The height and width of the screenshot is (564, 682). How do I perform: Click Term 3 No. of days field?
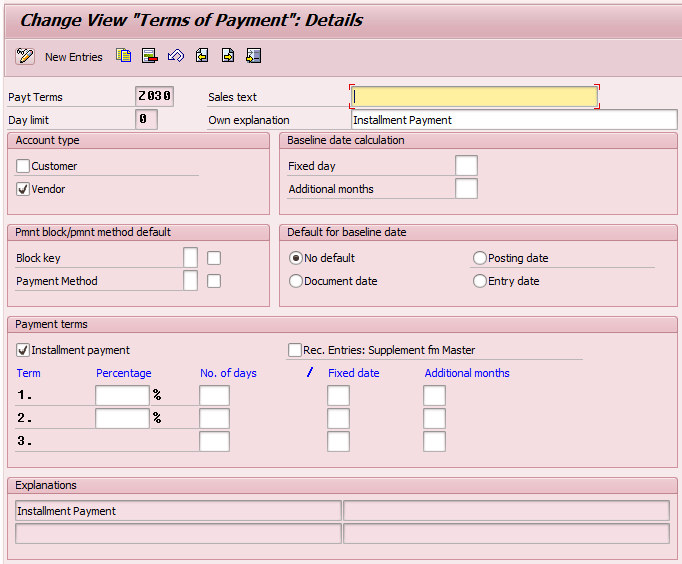[x=214, y=441]
